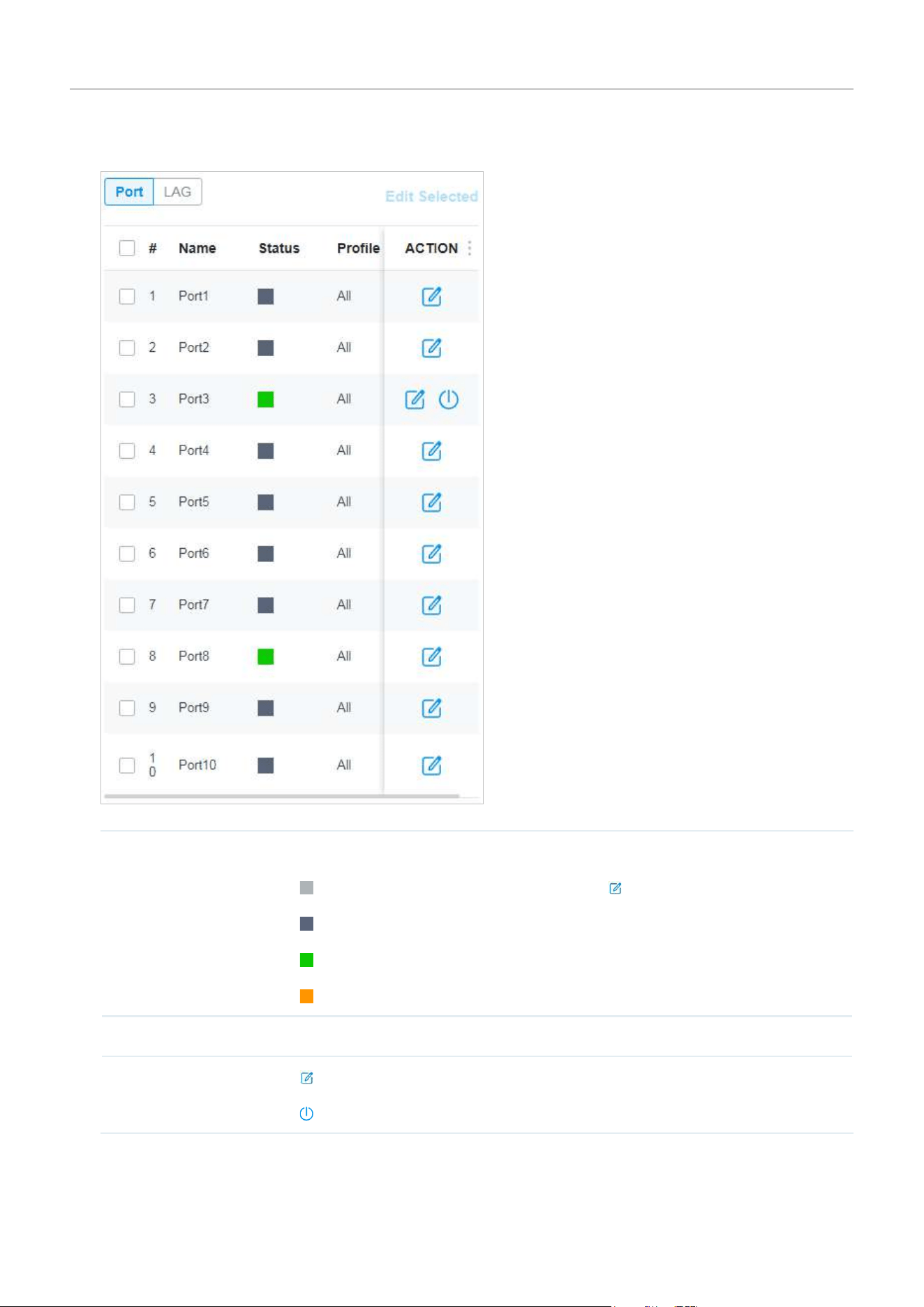The image size is (924, 1307).
Task: Select the Port5 name cell
Action: (x=194, y=502)
